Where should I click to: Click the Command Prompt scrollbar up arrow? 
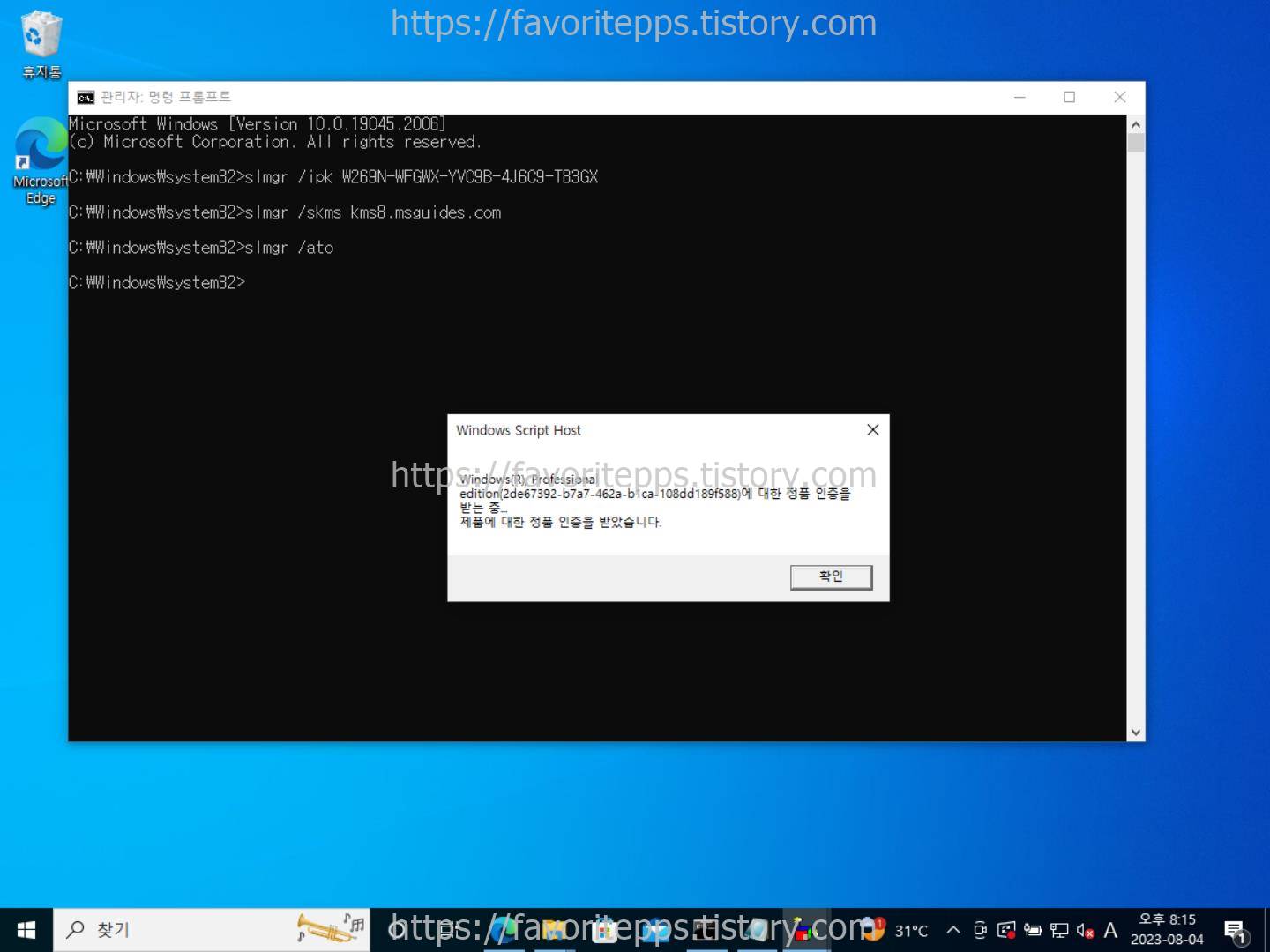1136,124
